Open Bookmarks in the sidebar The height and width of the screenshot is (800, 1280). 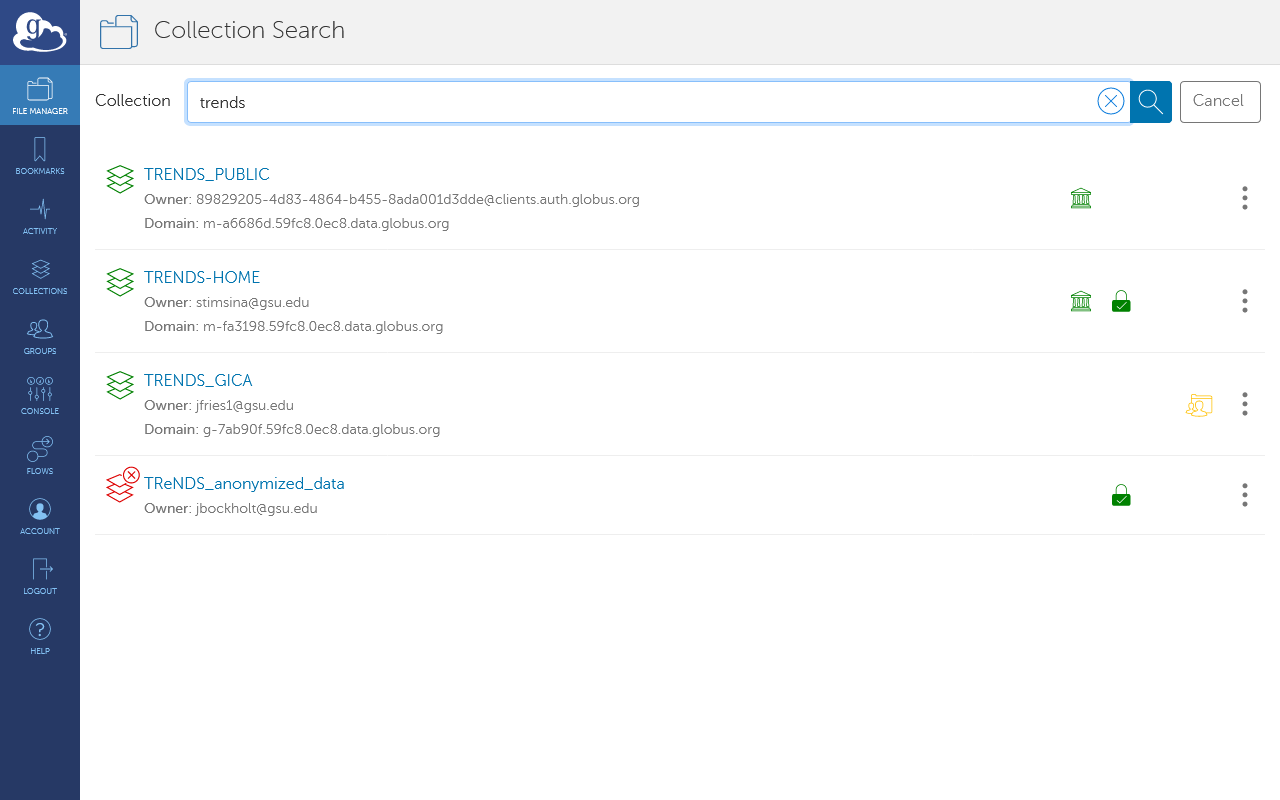(x=40, y=156)
